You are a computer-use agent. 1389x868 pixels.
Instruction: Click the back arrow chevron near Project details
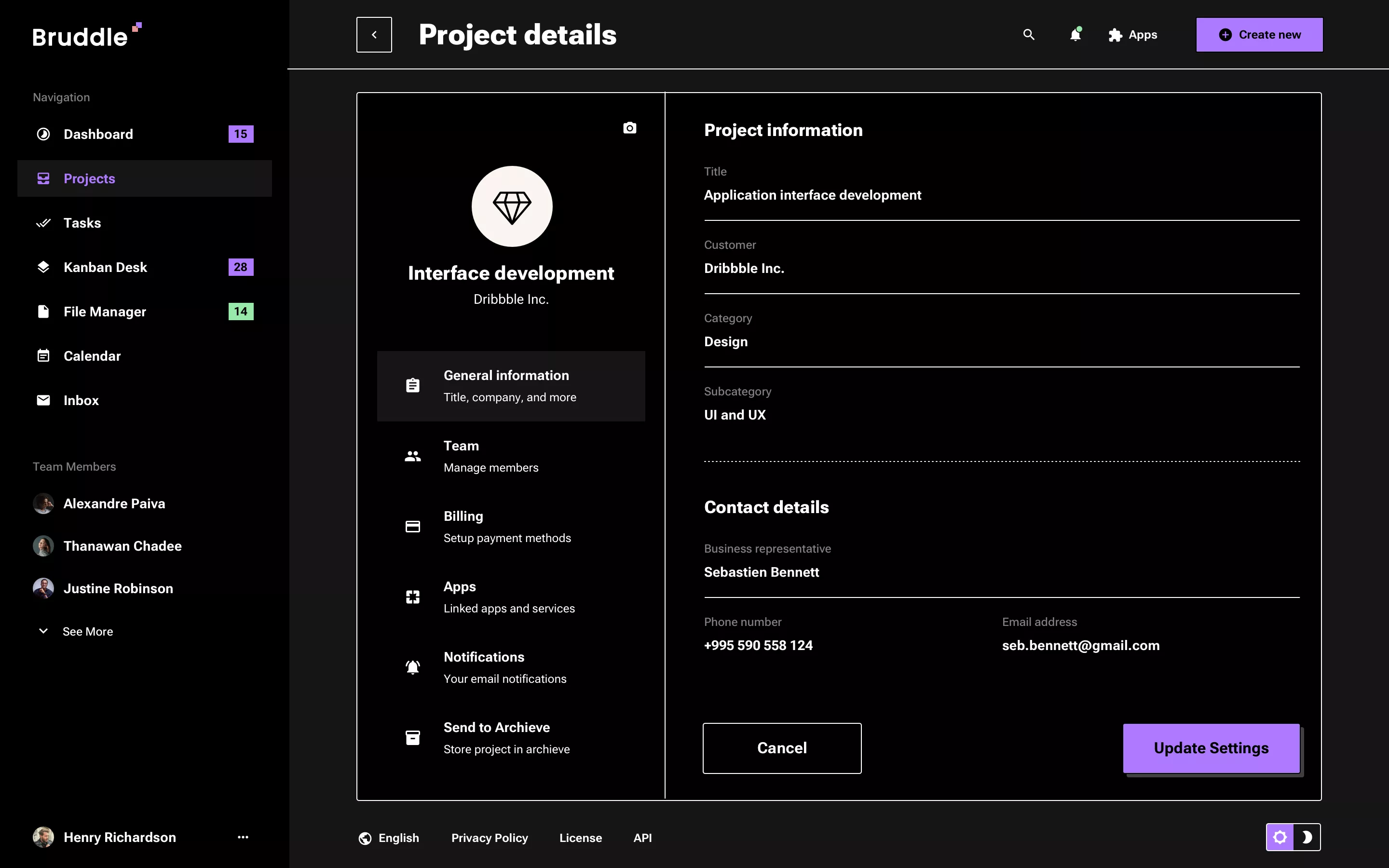374,34
